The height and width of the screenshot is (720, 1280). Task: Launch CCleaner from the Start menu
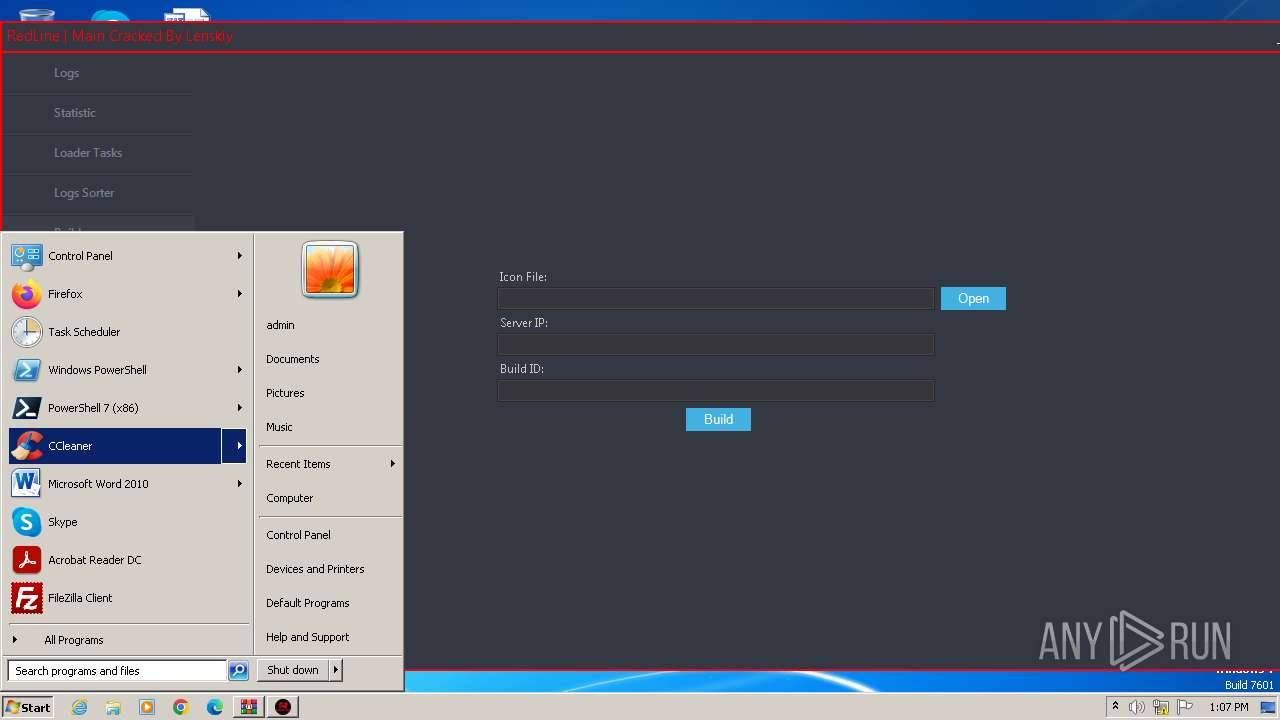pos(115,446)
